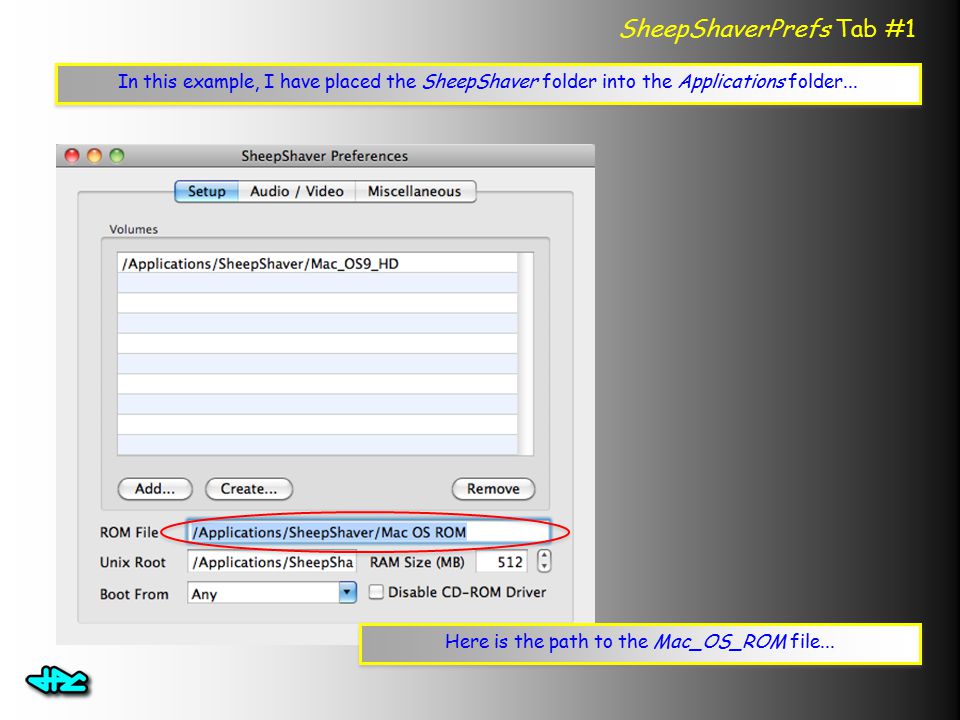The image size is (960, 720).
Task: Switch to the Setup tab
Action: pos(206,192)
